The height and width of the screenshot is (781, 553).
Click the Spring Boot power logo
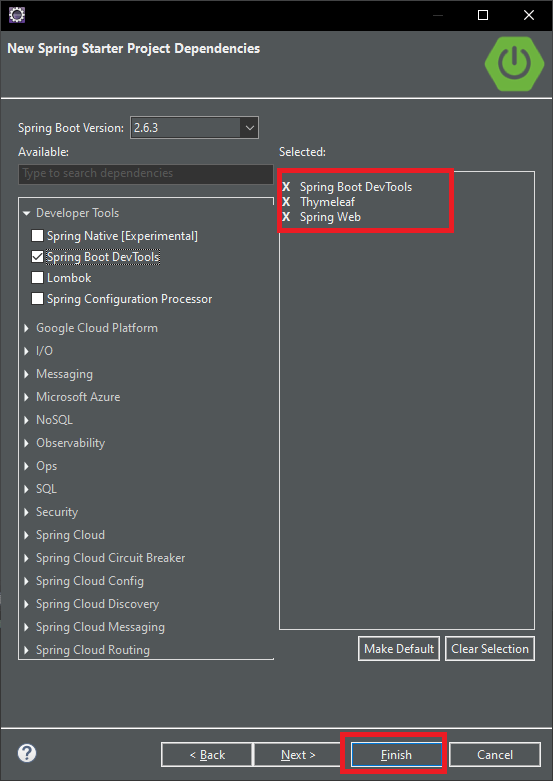click(514, 64)
